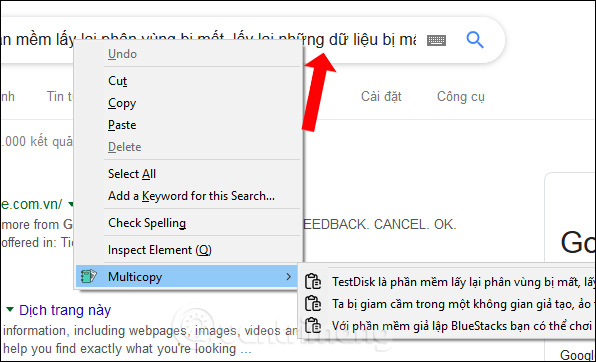Click clipboard icon next to TestDisk entry

[x=313, y=282]
